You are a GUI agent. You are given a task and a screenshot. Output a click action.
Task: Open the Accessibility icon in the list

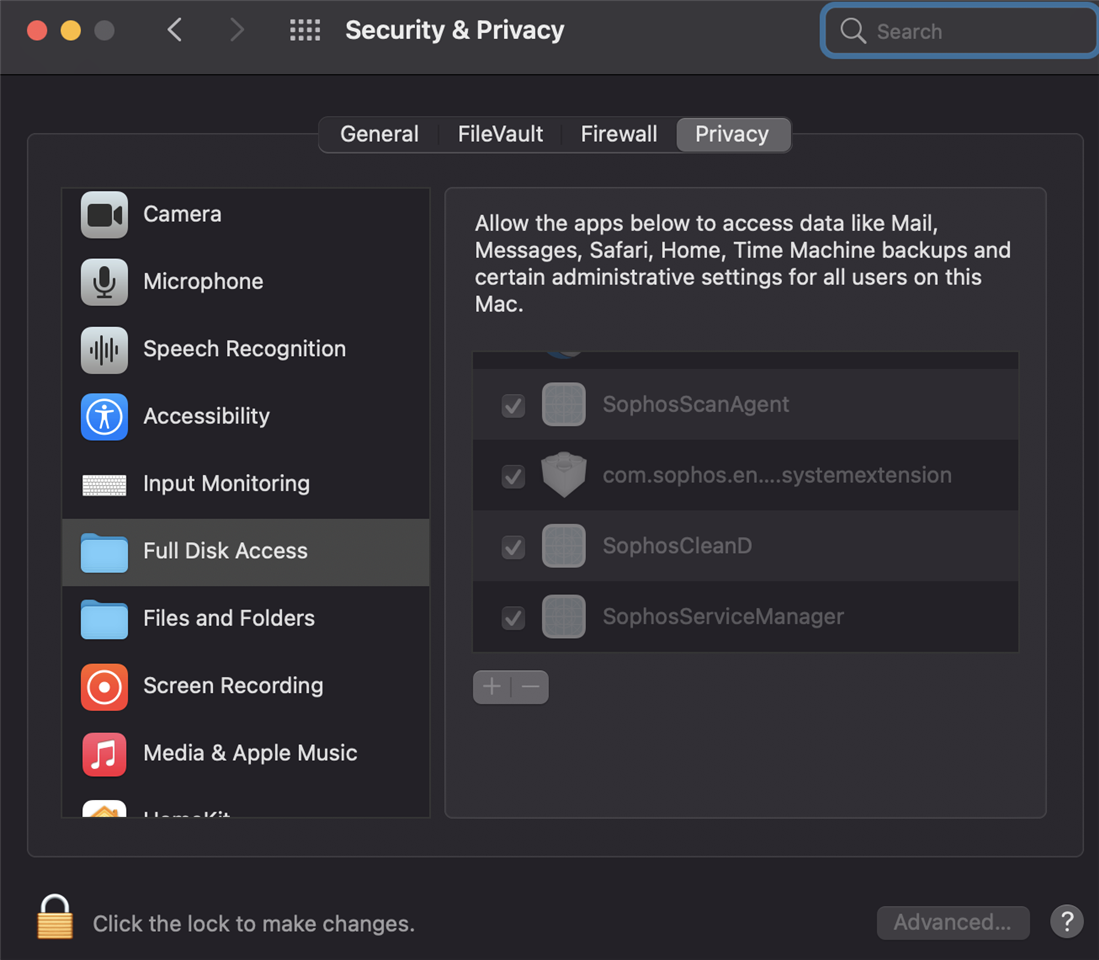[104, 416]
